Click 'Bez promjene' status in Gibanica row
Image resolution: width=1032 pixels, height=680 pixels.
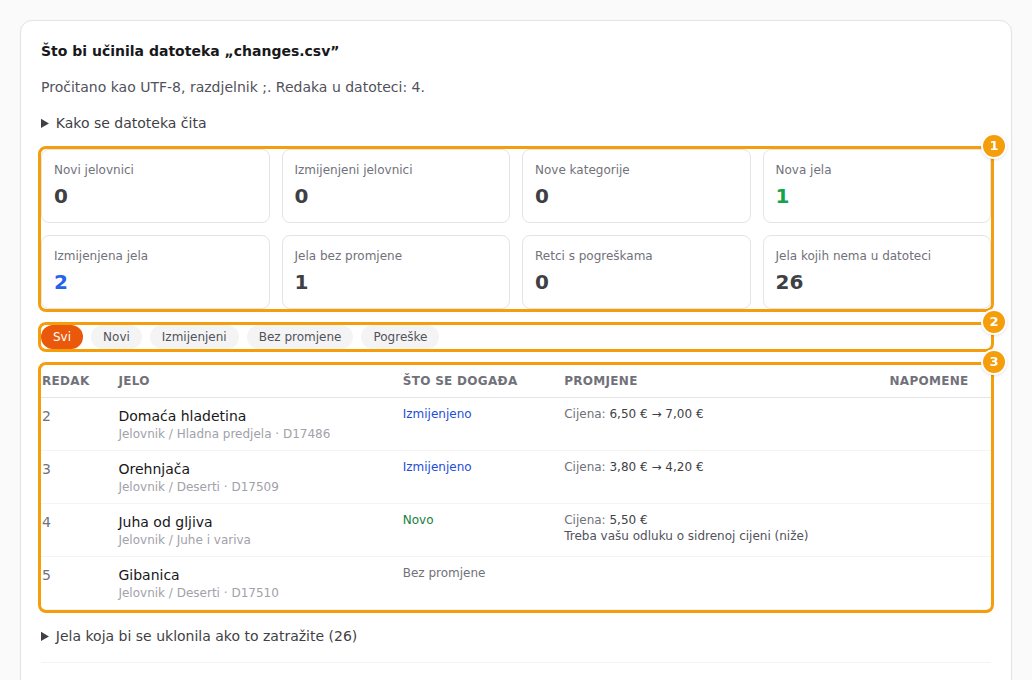pos(444,573)
